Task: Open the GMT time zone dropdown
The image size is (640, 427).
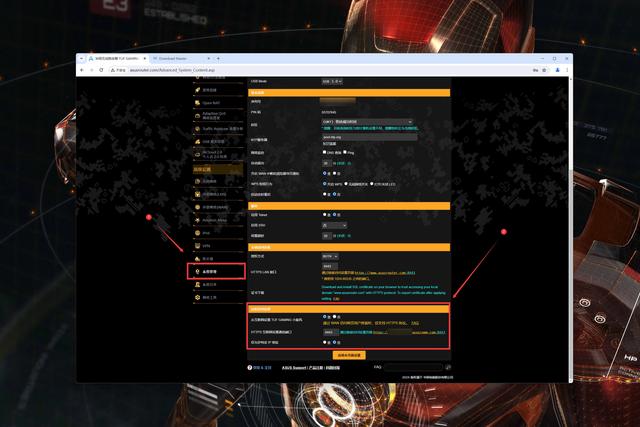Action: pyautogui.click(x=367, y=122)
